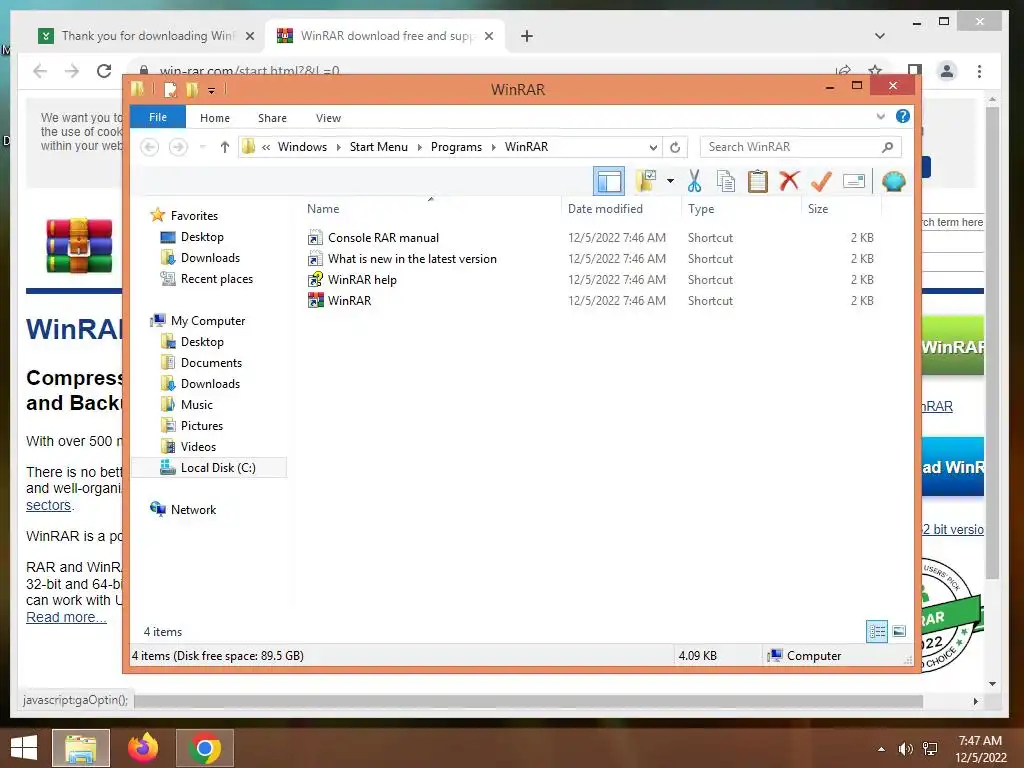Viewport: 1024px width, 768px height.
Task: Open Documents under My Computer
Action: click(x=211, y=362)
